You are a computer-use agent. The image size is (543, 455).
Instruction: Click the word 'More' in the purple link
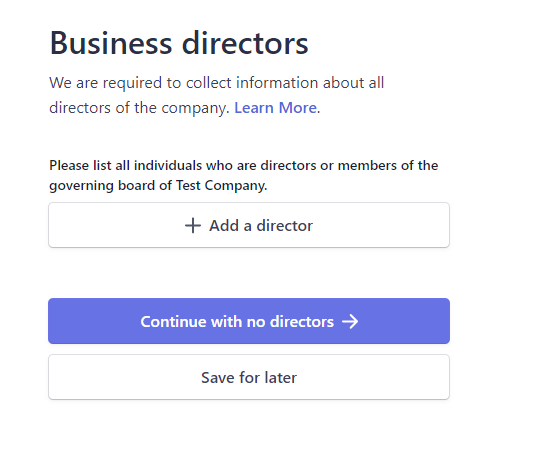(298, 108)
